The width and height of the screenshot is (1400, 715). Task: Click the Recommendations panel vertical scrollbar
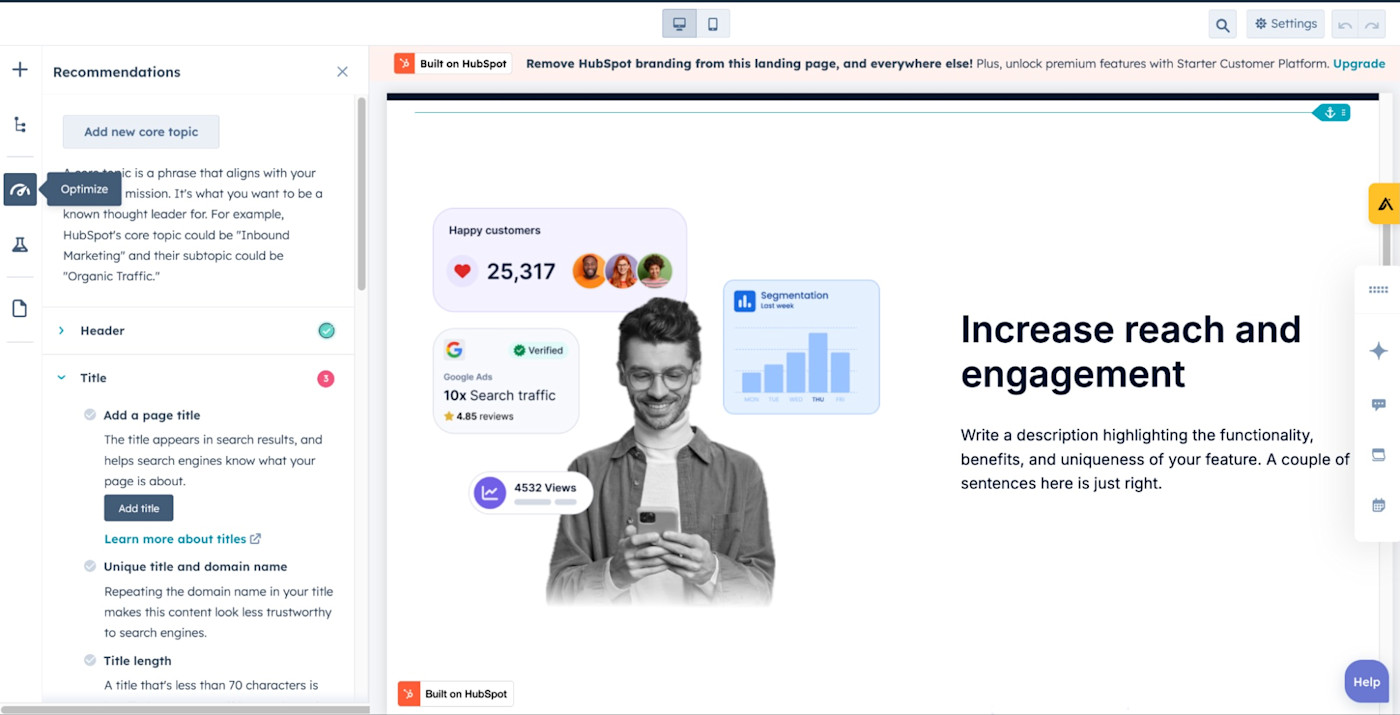(361, 193)
